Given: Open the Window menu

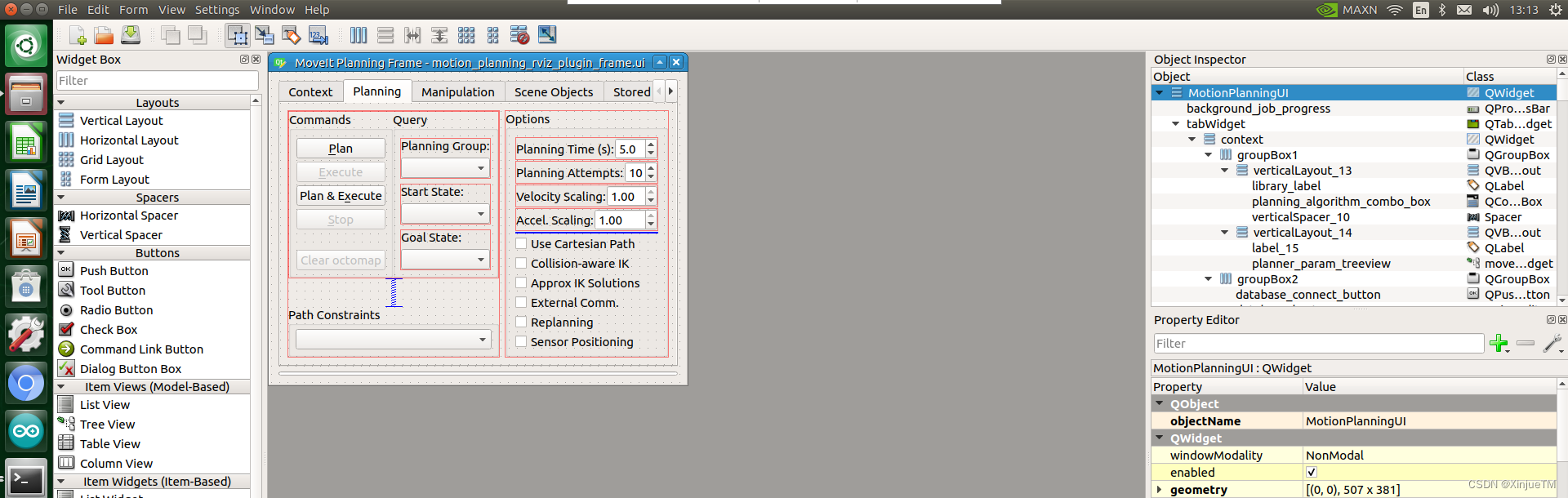Looking at the screenshot, I should tap(272, 10).
